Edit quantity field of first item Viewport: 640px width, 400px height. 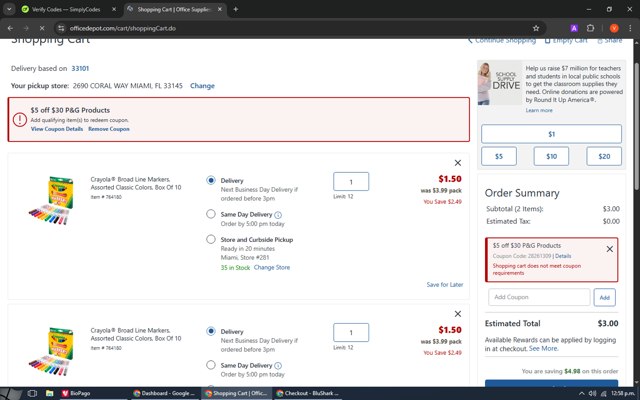pos(351,182)
